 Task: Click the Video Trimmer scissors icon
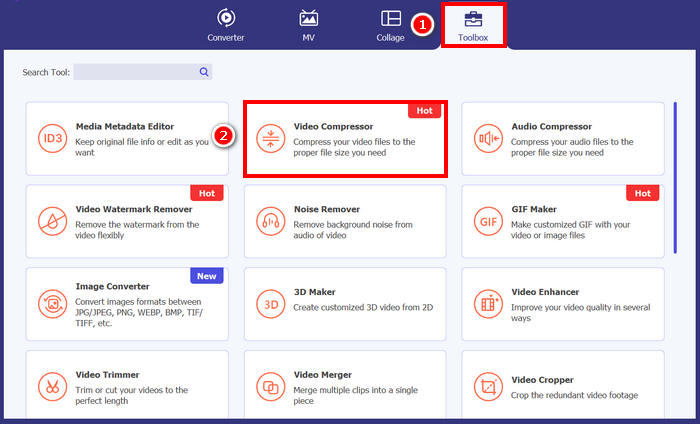point(52,385)
